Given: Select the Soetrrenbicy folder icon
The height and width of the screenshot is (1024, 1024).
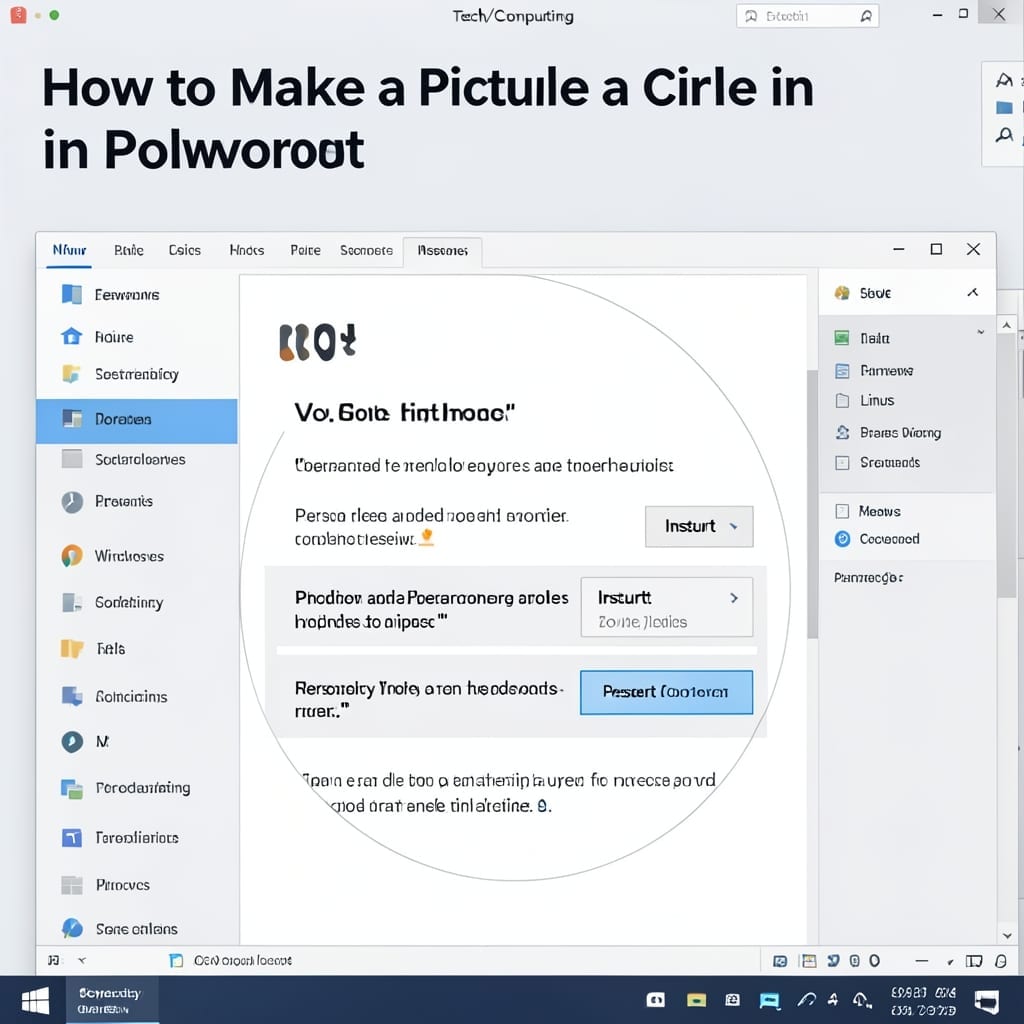Looking at the screenshot, I should click(x=71, y=374).
